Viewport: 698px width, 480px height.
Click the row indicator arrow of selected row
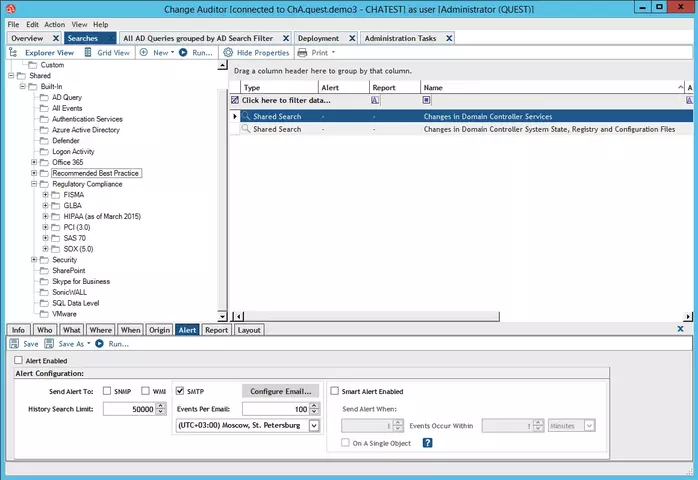235,116
